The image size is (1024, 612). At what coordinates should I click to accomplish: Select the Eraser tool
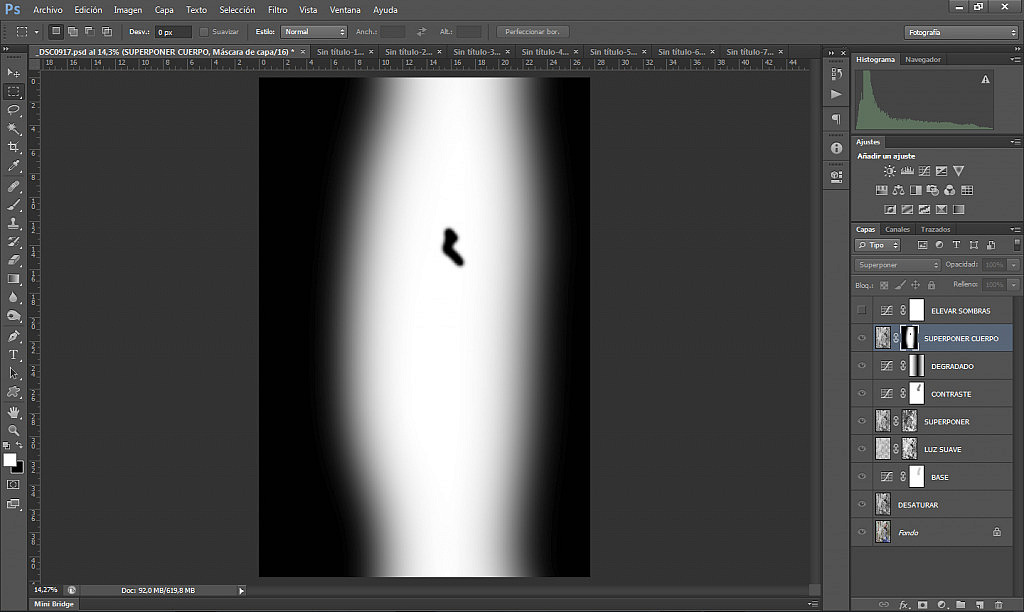tap(14, 260)
